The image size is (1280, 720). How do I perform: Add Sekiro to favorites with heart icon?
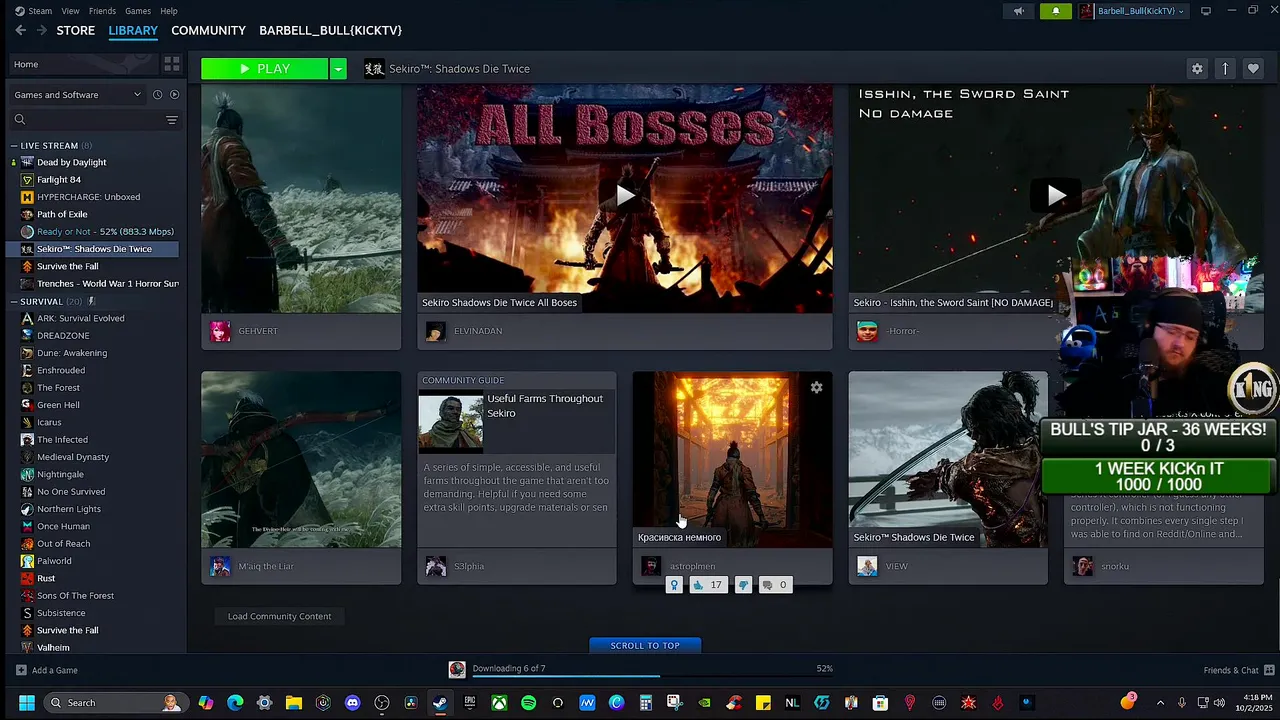[1253, 69]
